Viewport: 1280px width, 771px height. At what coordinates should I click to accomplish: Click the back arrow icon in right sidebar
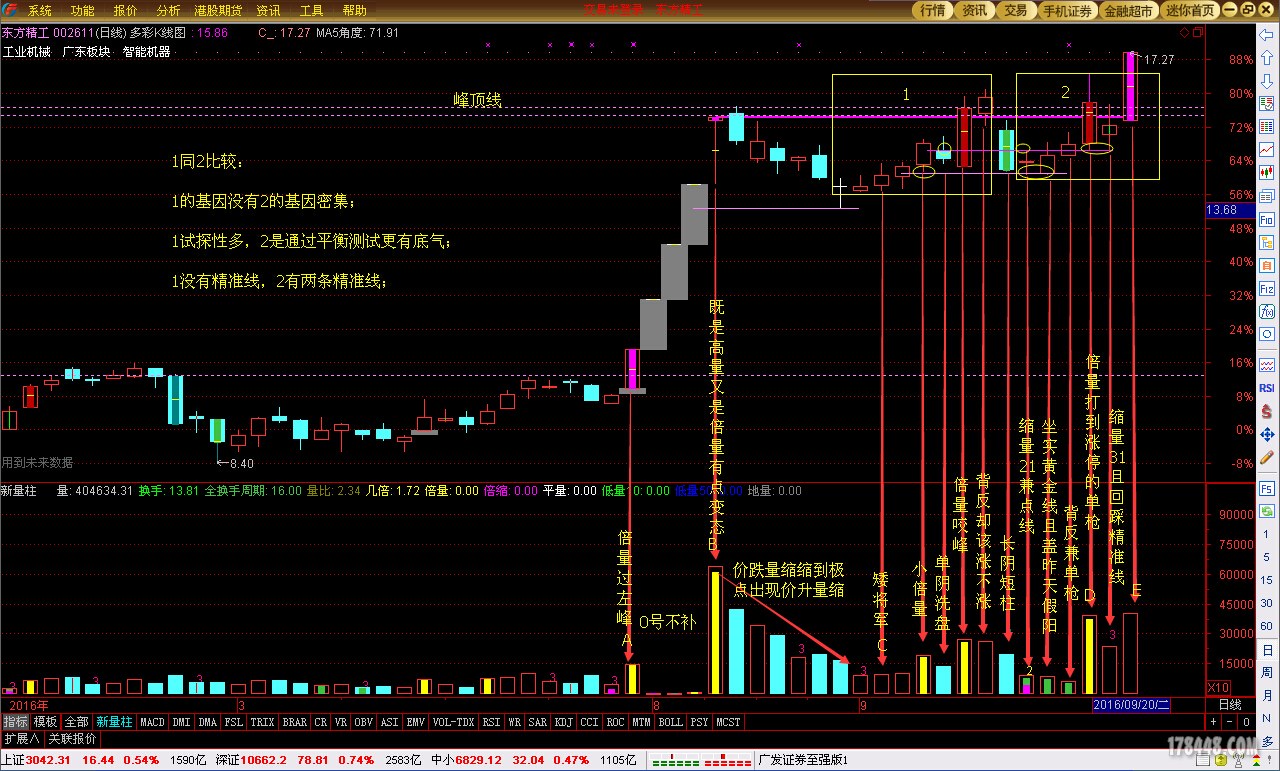coord(1267,34)
